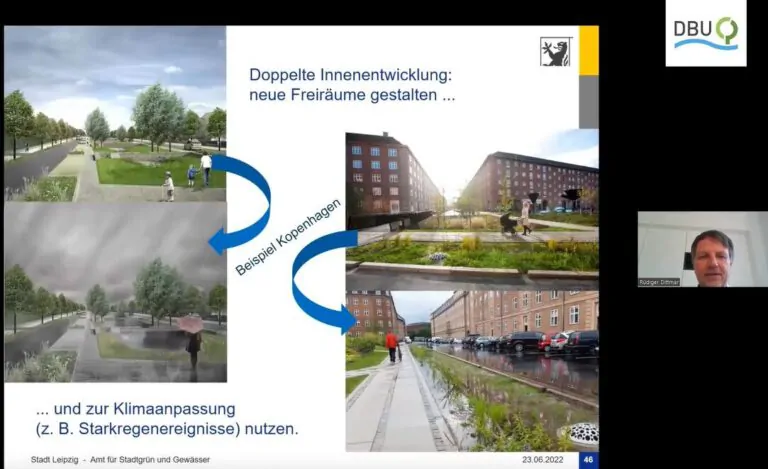Click the gray block below the yellow one
768x469 pixels.
tap(589, 102)
